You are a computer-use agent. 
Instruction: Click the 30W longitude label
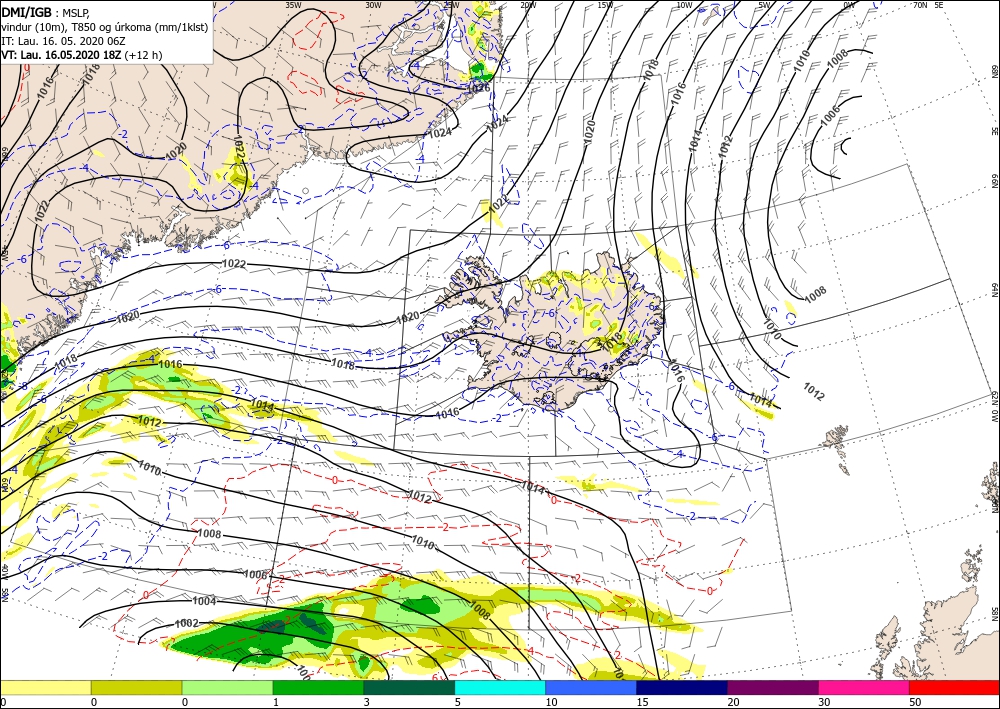point(373,5)
